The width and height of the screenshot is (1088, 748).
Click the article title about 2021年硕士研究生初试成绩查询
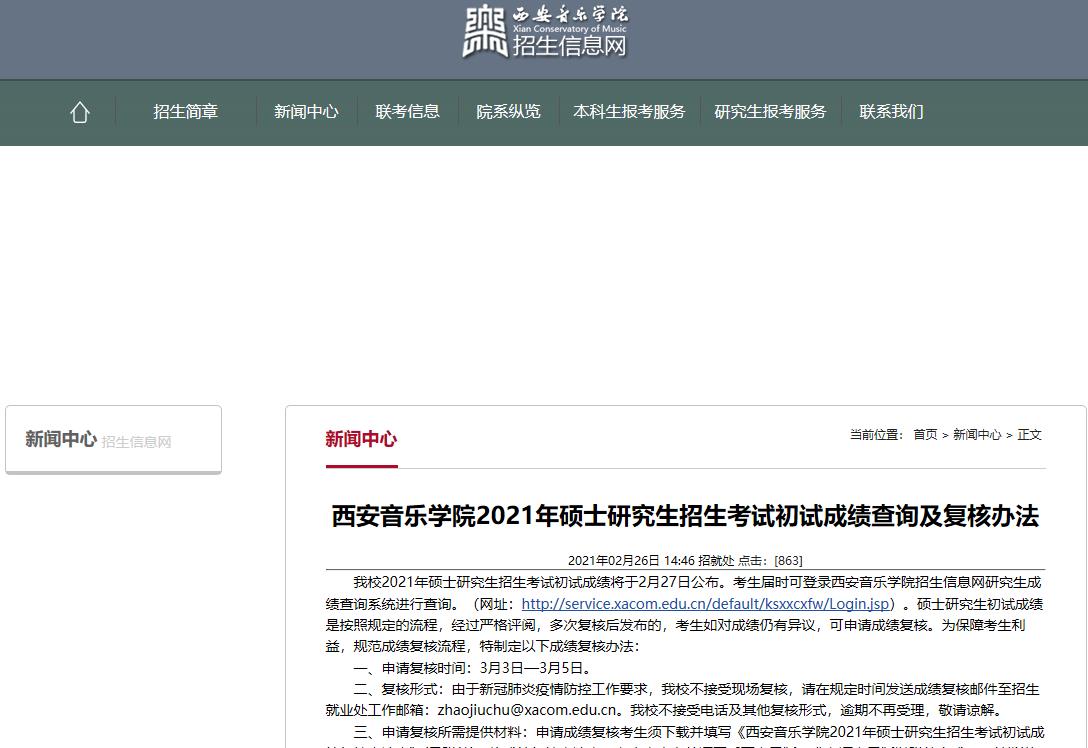click(x=685, y=517)
